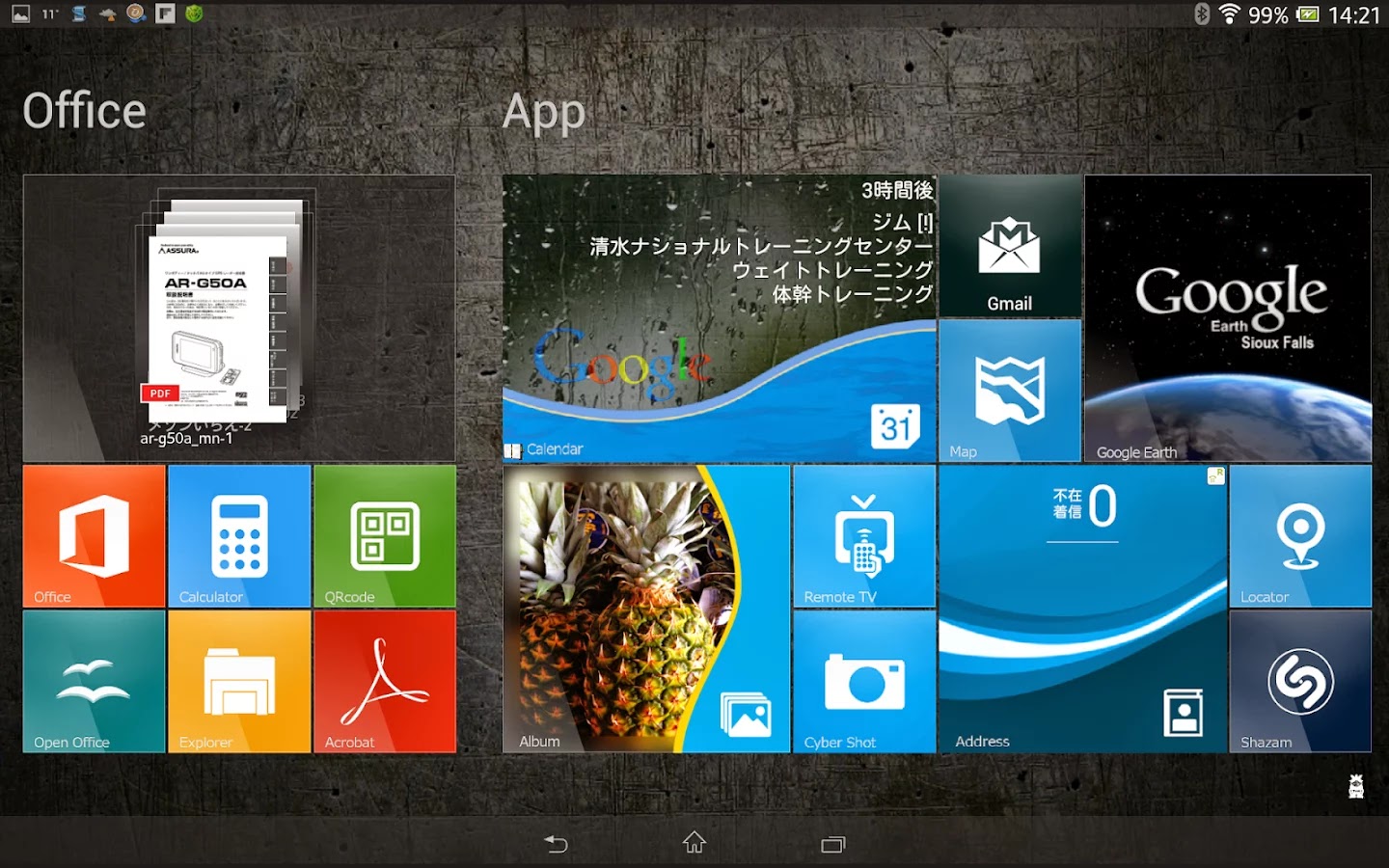Launch the Shazam tile
Viewport: 1389px width, 868px height.
coord(1300,681)
